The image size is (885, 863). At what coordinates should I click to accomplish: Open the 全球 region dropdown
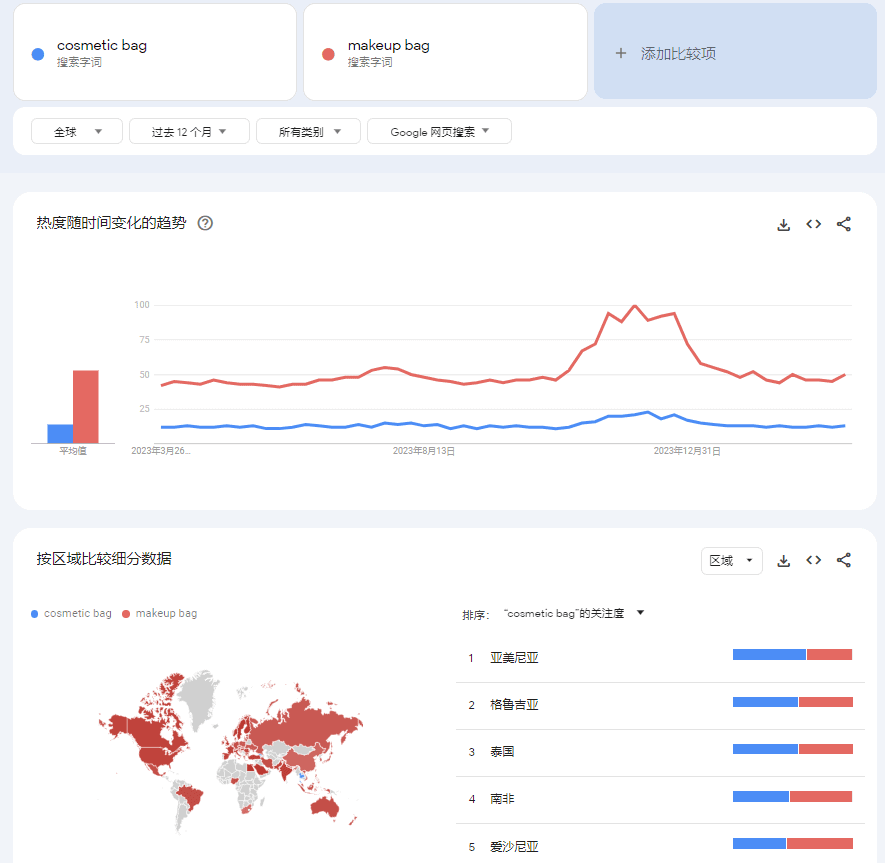(77, 132)
